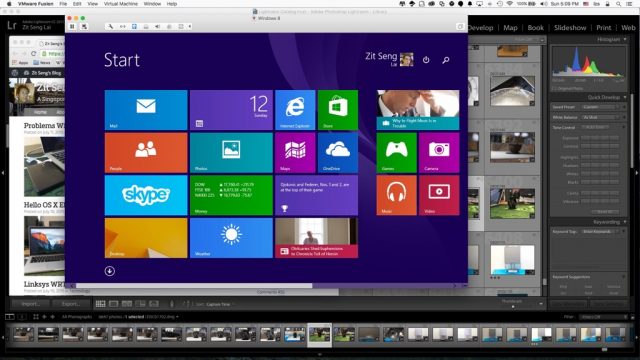Pause the virtual machine in VMware toolbar

click(72, 27)
